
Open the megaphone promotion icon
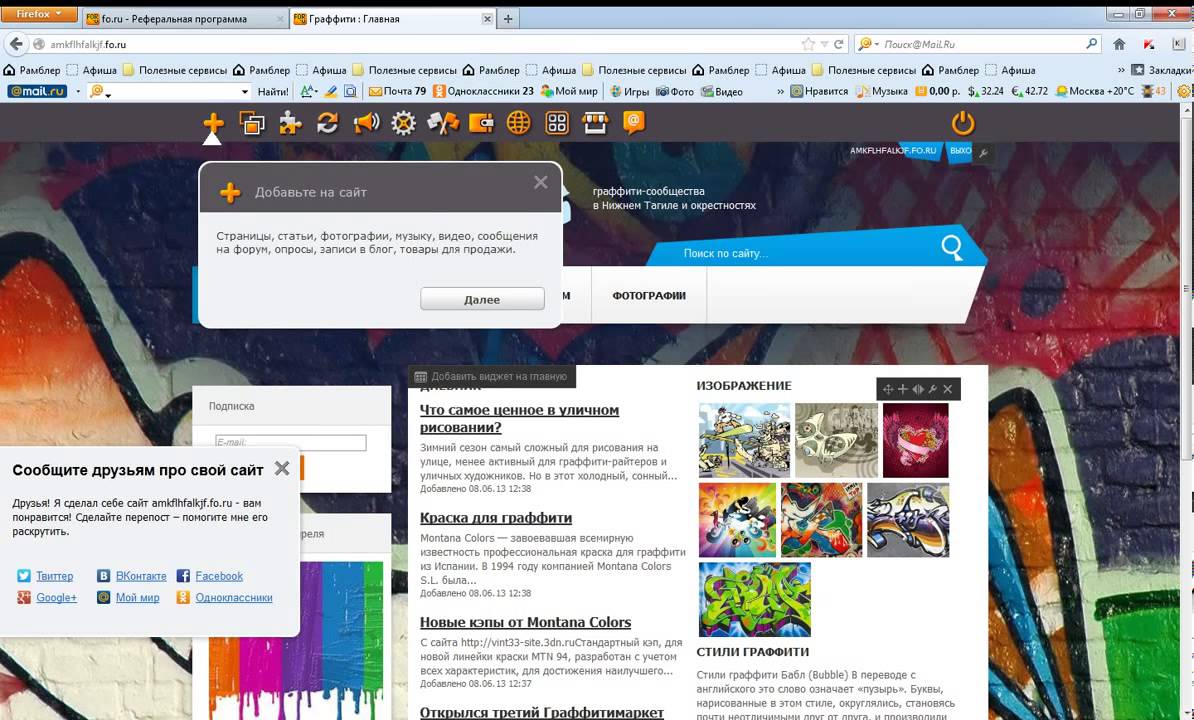pos(366,123)
